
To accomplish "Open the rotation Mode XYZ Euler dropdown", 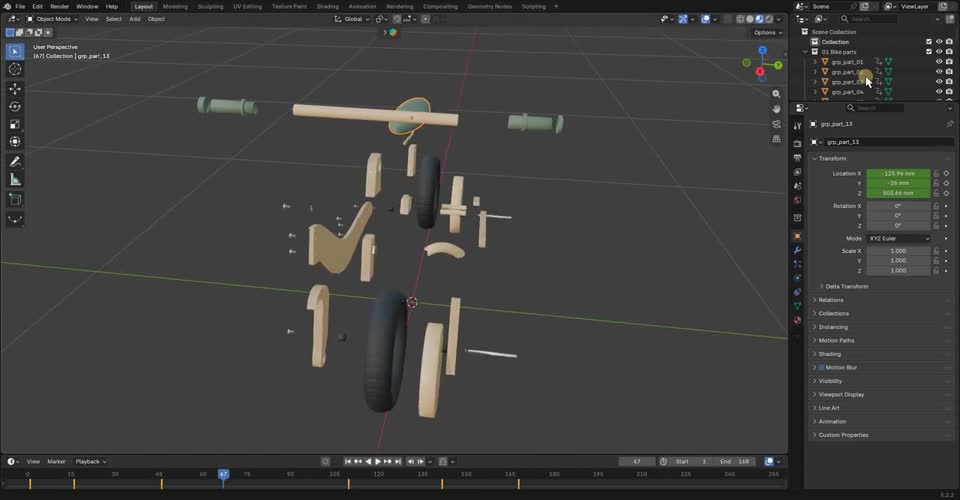I will (898, 238).
